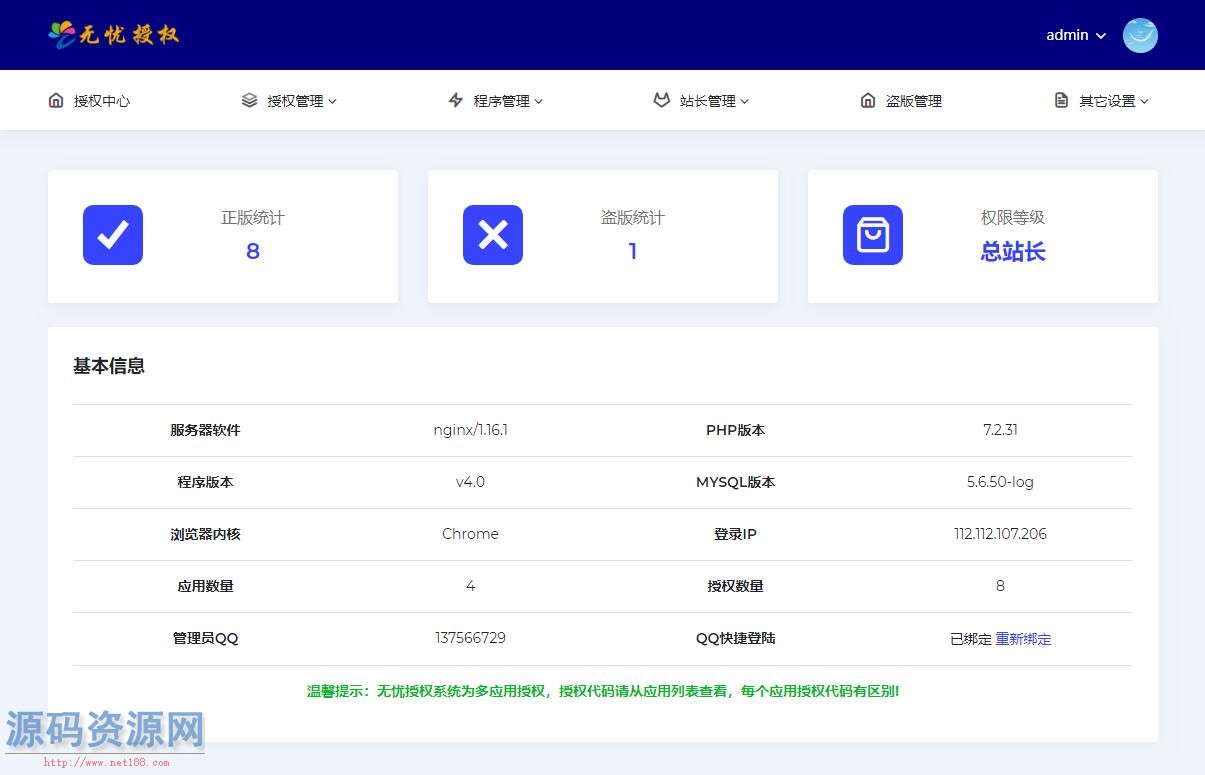Click the 正版统计 card title
The image size is (1205, 775).
(253, 217)
